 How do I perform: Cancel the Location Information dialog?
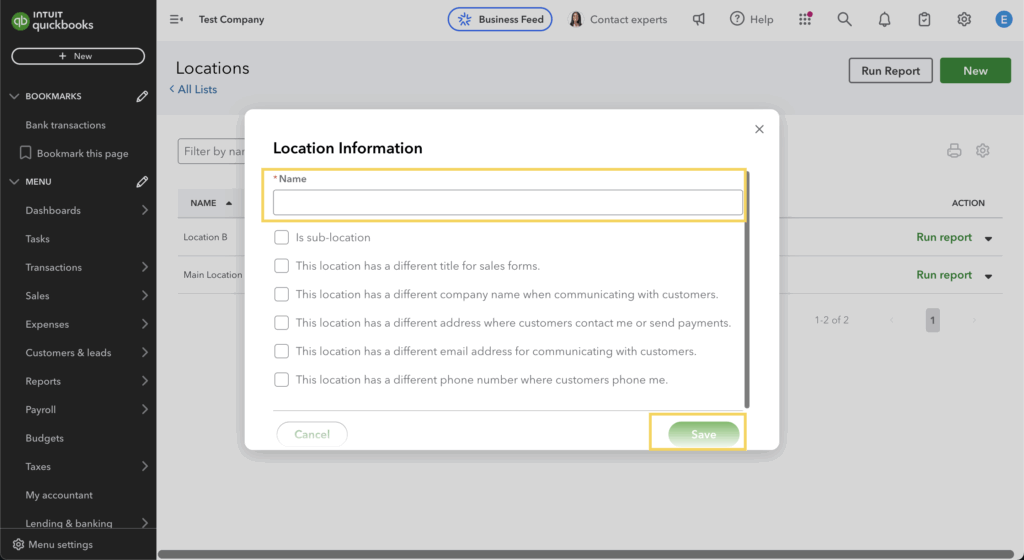coord(312,434)
